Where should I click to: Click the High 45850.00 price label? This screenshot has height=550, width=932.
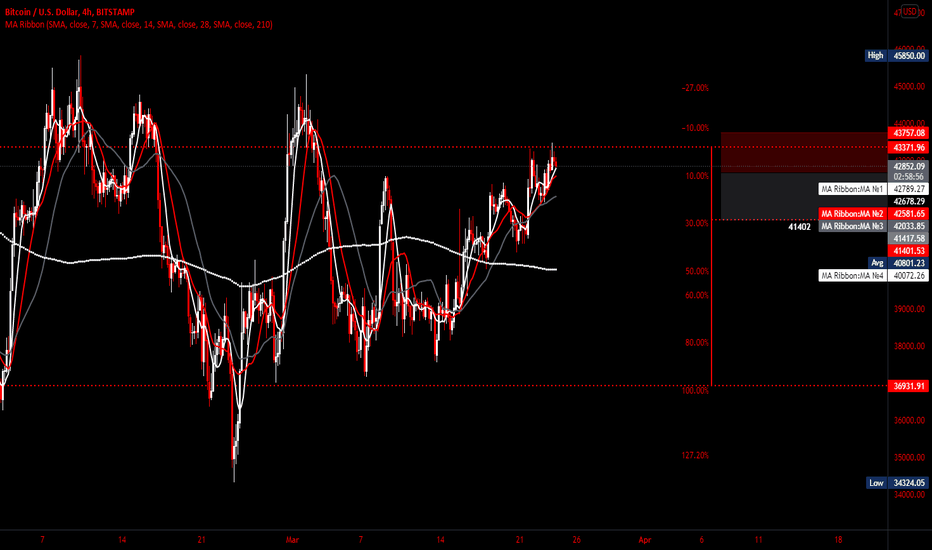(x=896, y=55)
